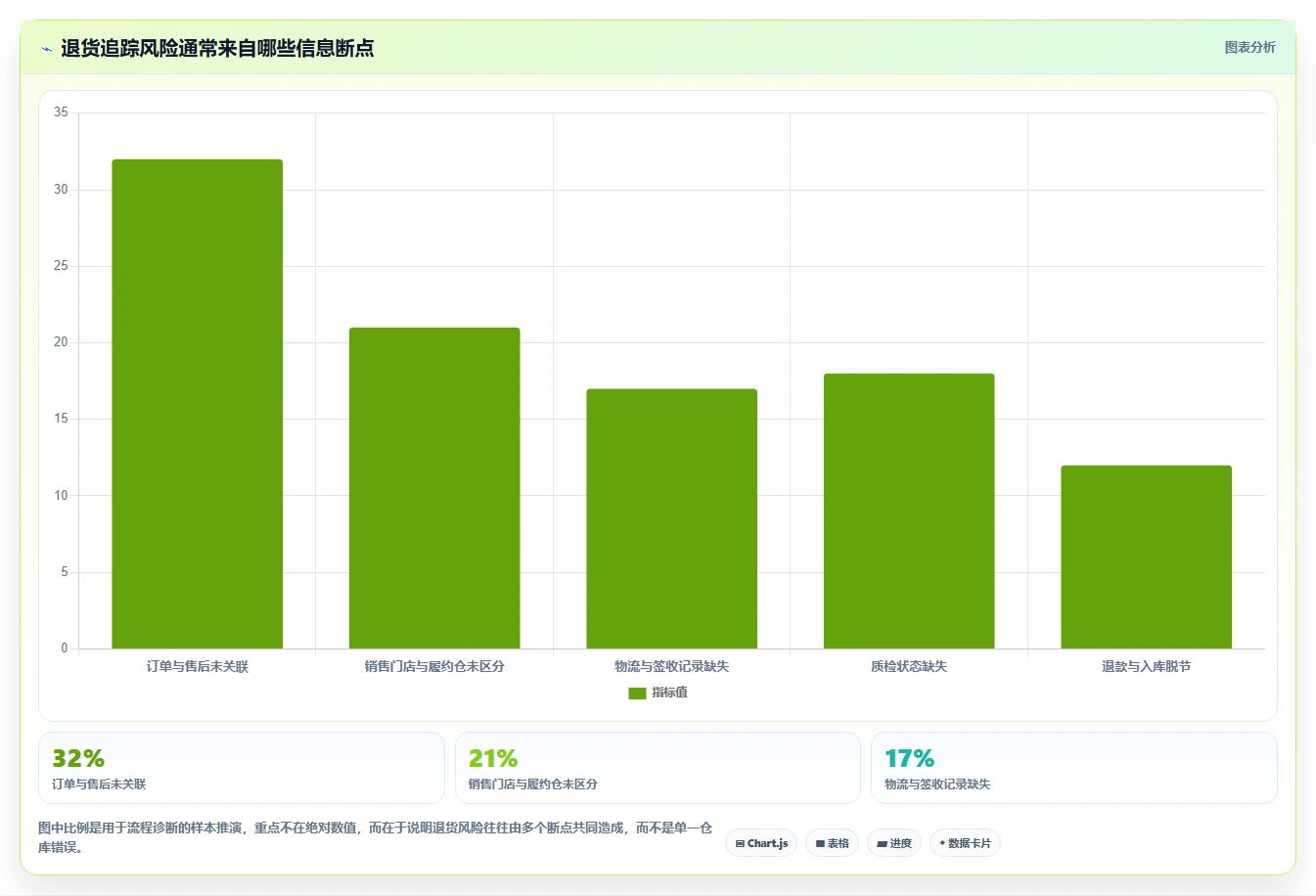Click the 质检状态缺失 bar
This screenshot has width=1316, height=896.
909,511
